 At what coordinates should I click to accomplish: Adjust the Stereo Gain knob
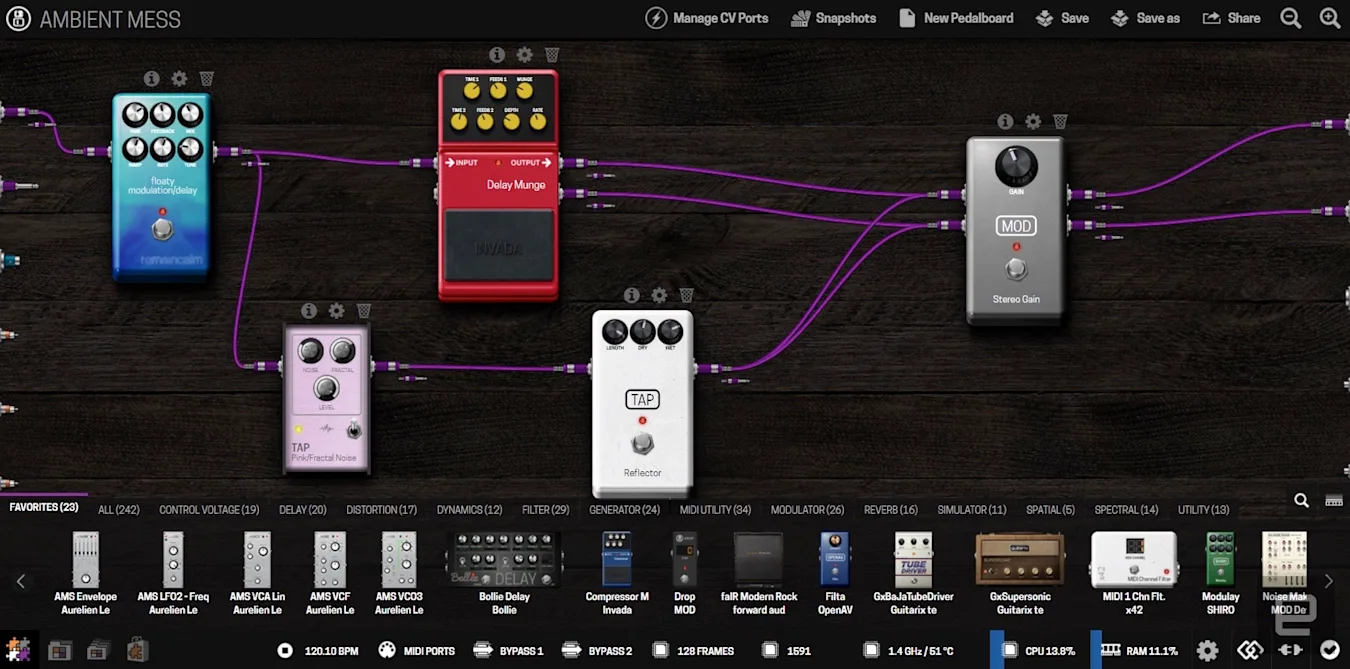(x=1016, y=165)
